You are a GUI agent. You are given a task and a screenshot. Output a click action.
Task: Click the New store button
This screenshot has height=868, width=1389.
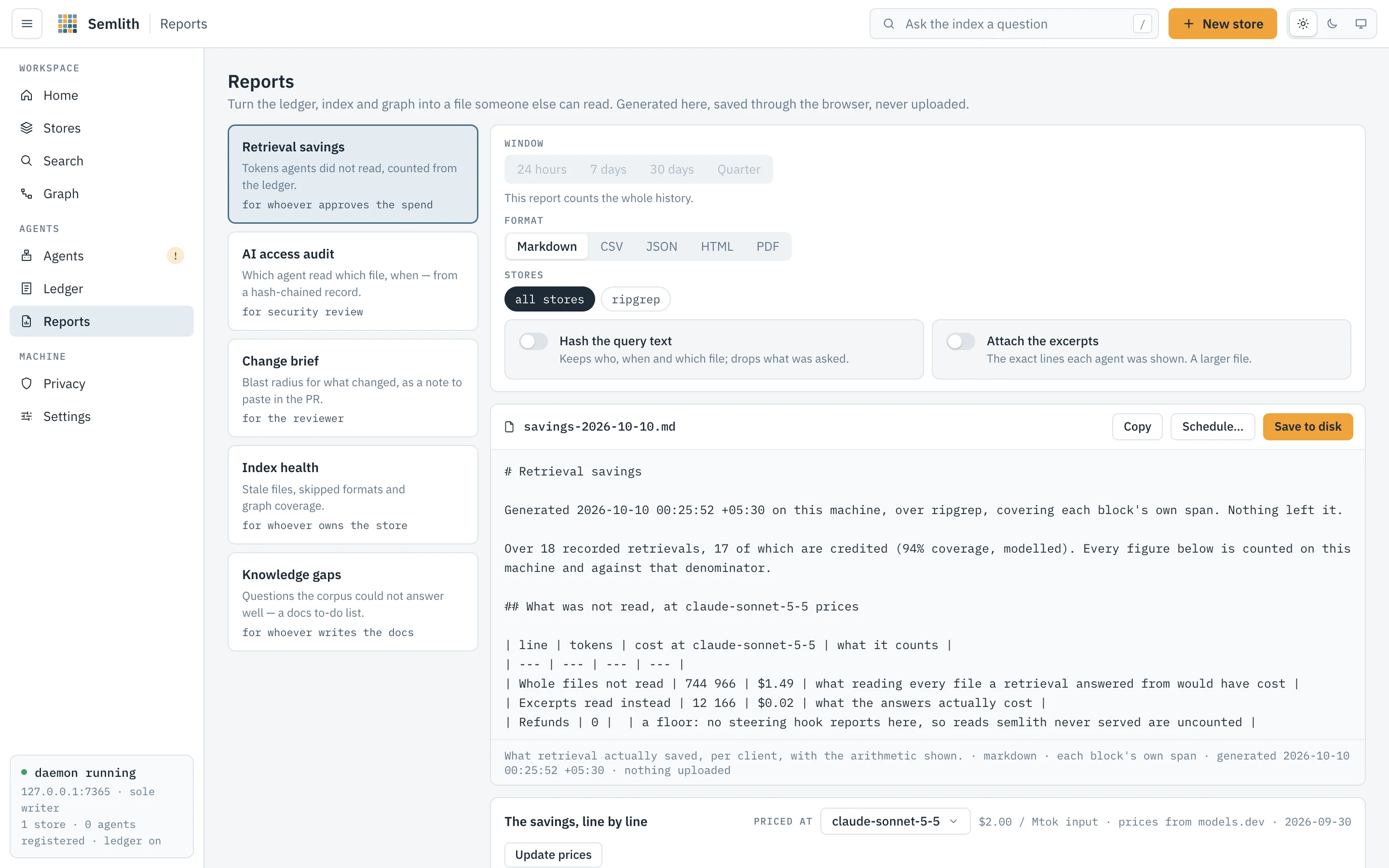1223,24
